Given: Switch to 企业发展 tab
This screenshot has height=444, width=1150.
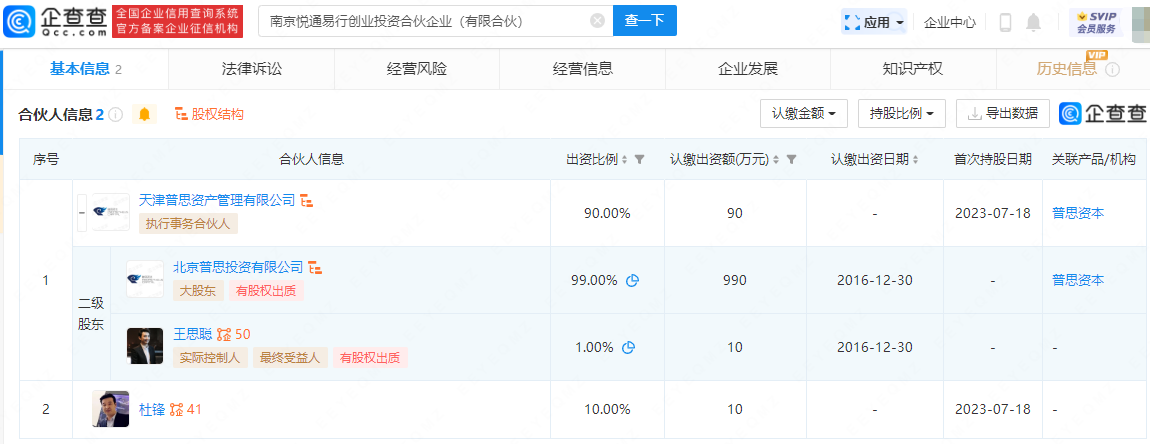Looking at the screenshot, I should point(747,70).
